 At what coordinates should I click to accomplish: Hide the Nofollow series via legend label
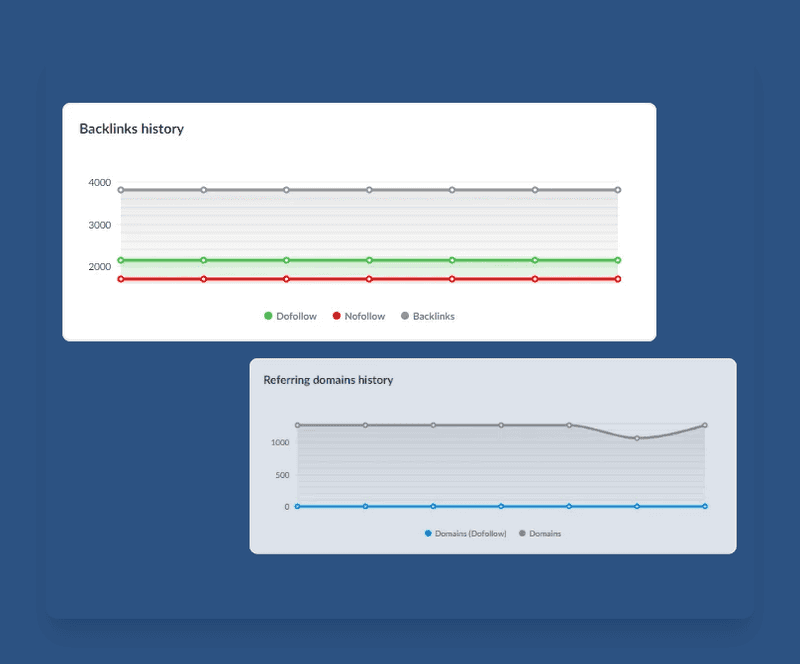365,316
